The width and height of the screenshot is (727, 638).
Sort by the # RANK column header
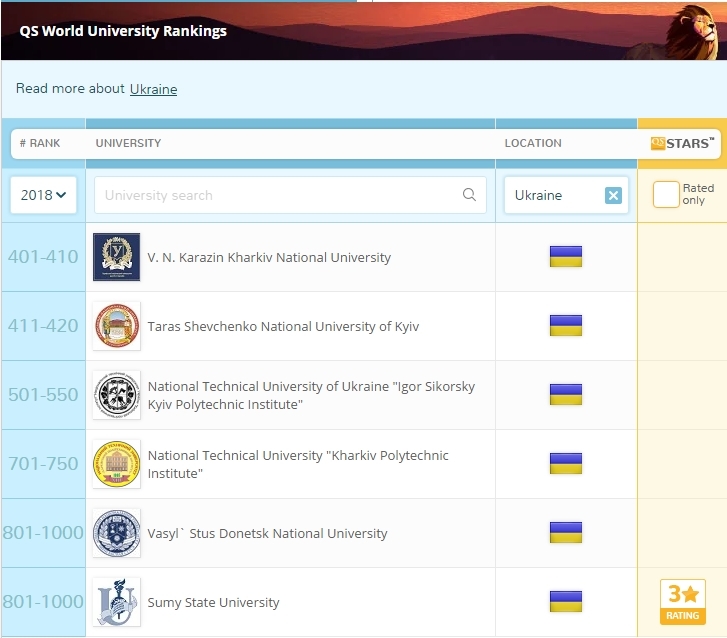pos(40,143)
